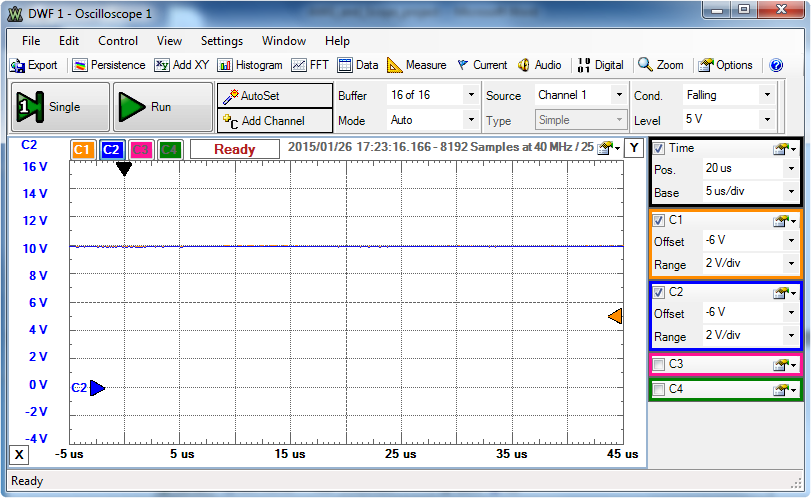Click the X axis button

pos(19,455)
